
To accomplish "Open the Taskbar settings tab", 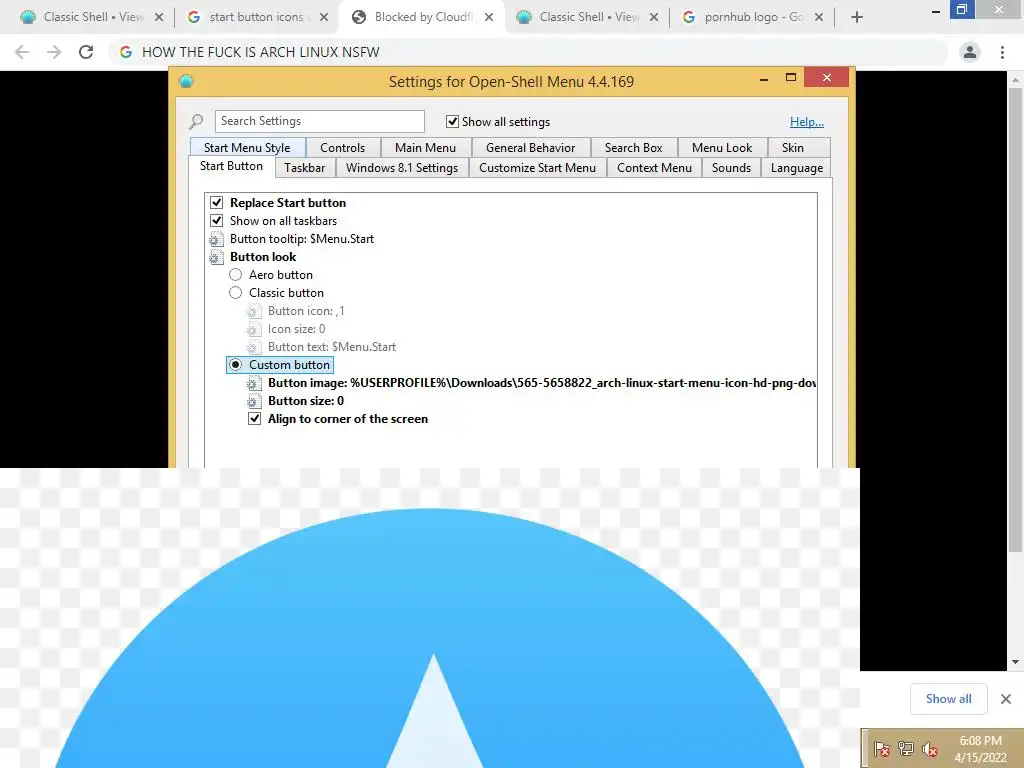I will tap(304, 168).
